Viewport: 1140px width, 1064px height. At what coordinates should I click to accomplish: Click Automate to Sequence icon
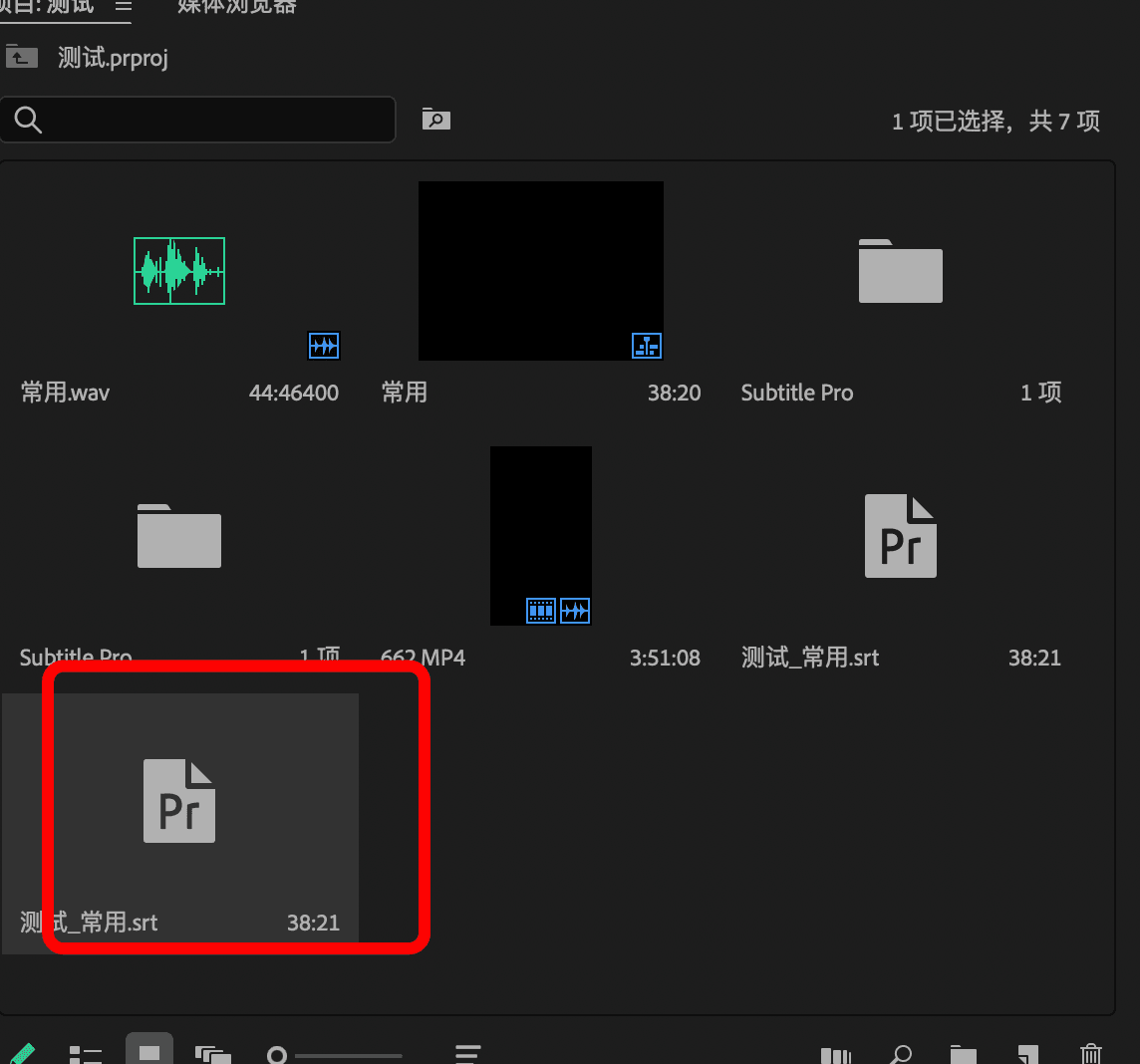pyautogui.click(x=837, y=1055)
